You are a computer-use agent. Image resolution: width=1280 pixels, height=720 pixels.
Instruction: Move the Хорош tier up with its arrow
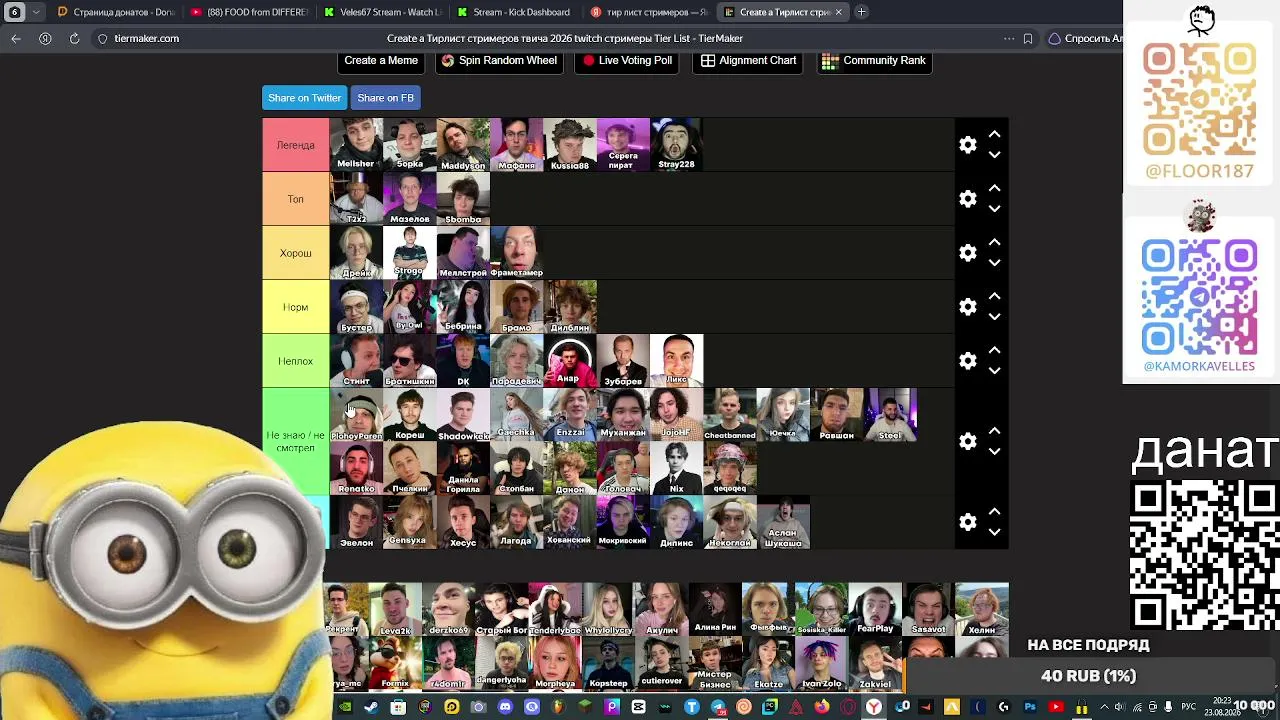coord(994,242)
